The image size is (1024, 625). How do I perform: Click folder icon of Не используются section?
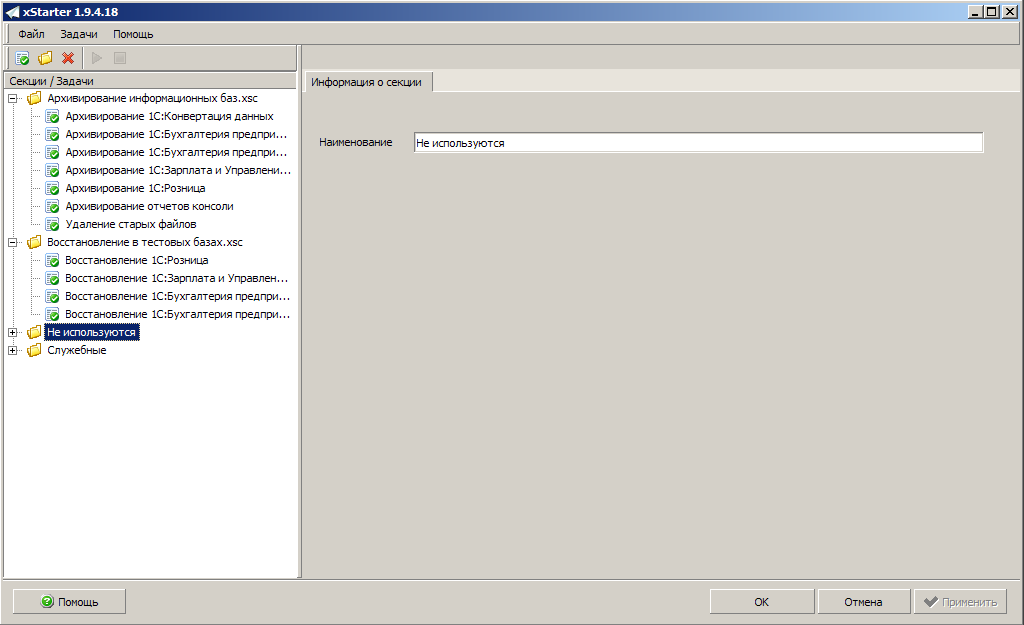click(34, 332)
